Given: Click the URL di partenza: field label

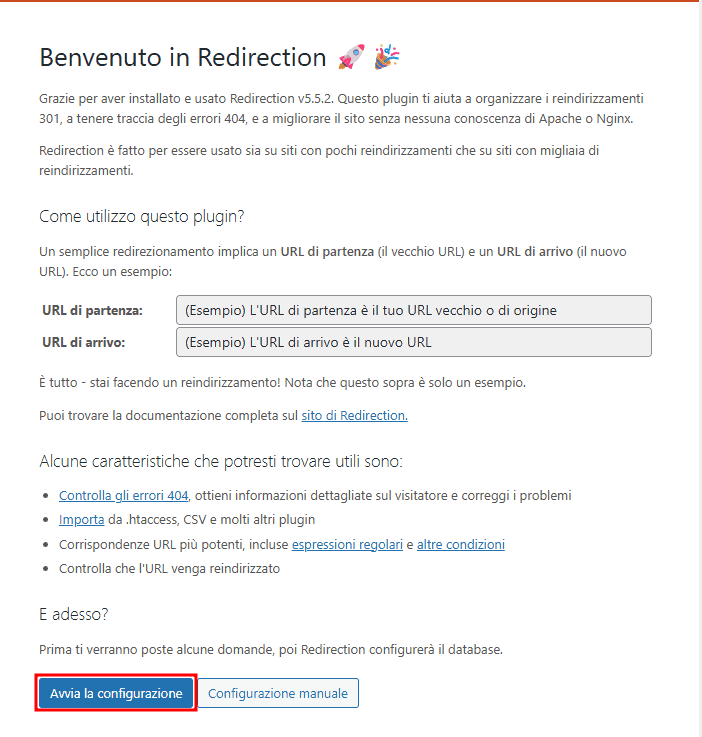Looking at the screenshot, I should (x=93, y=310).
